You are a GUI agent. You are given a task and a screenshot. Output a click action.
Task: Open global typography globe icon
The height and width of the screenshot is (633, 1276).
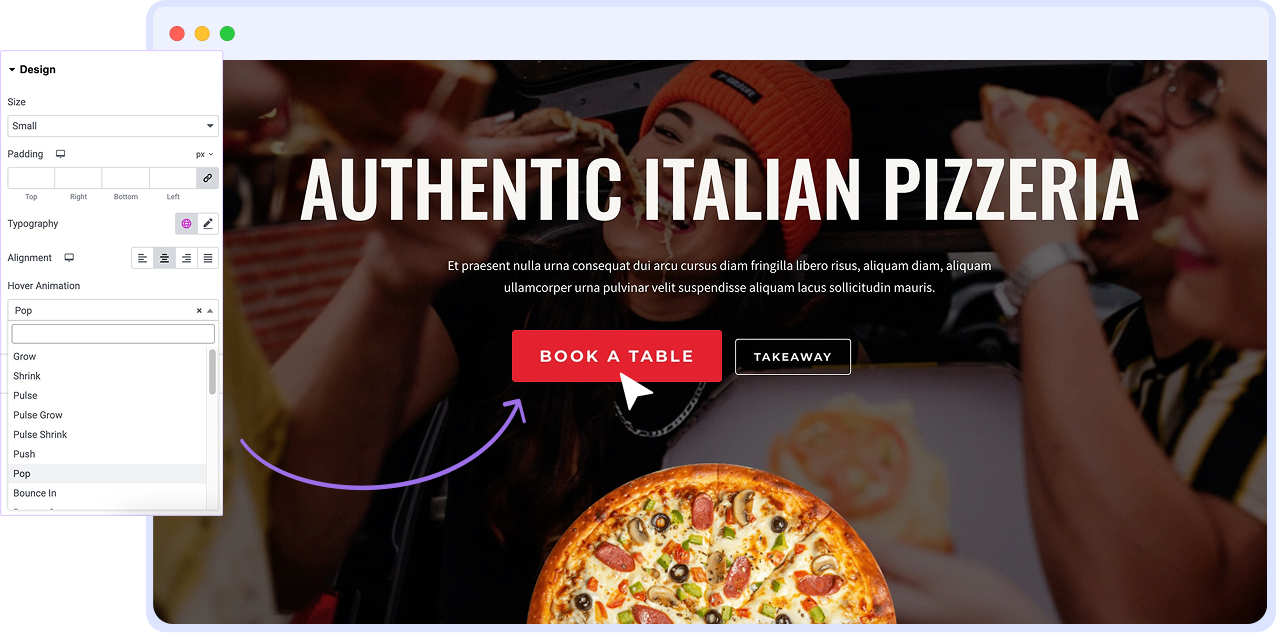[x=186, y=224]
